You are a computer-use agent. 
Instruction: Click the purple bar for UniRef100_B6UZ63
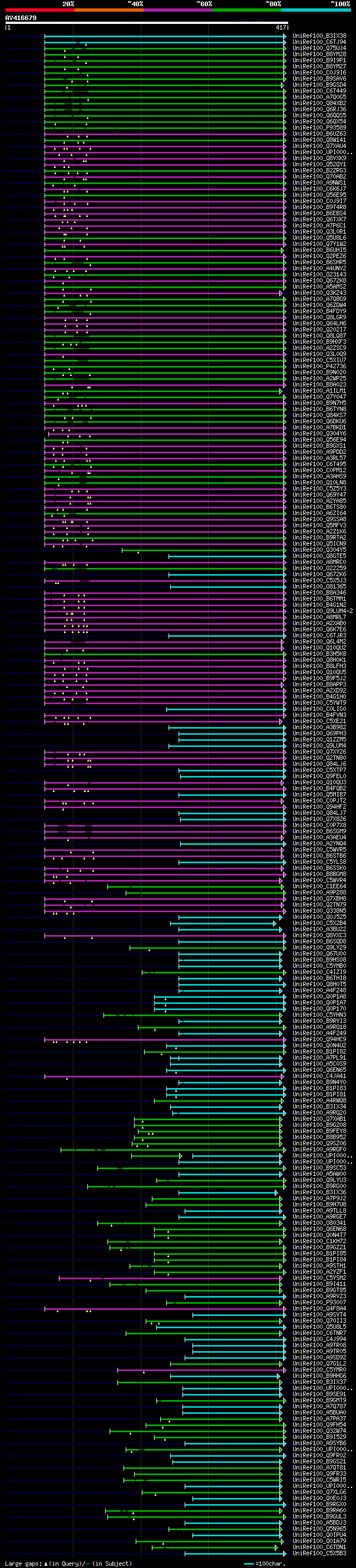click(165, 134)
